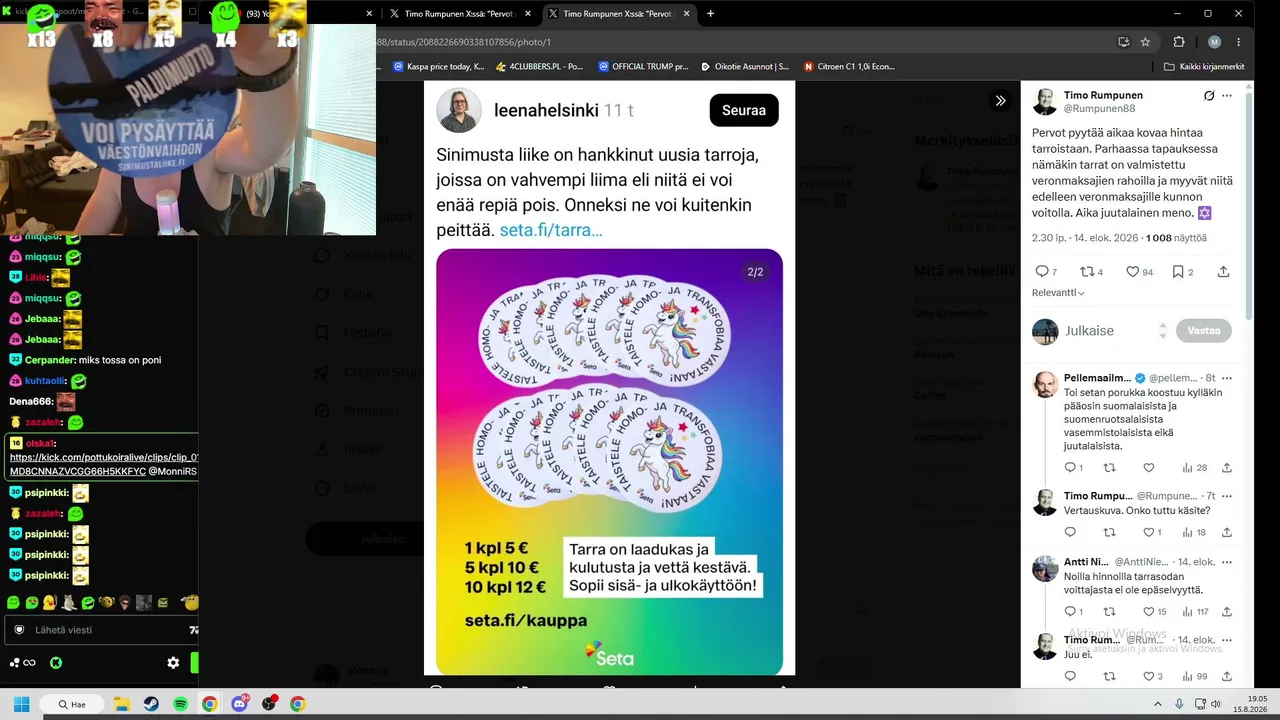Click the Windows taskbar Hae search box
1280x720 pixels.
73,704
